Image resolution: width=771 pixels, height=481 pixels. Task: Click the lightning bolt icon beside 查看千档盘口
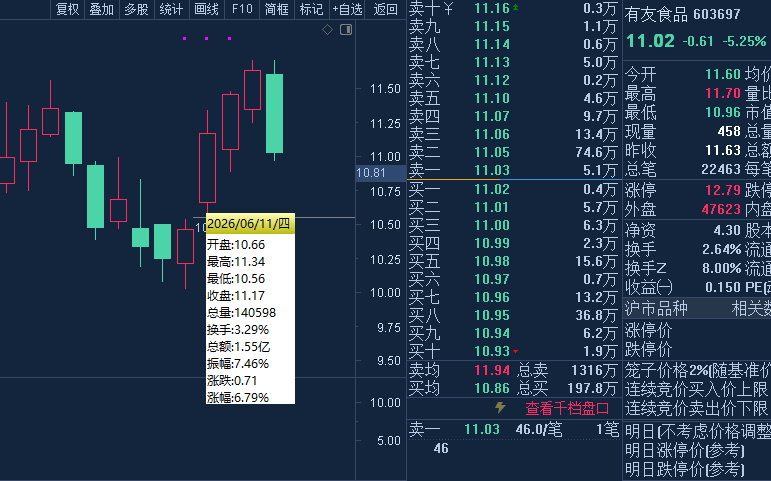500,407
